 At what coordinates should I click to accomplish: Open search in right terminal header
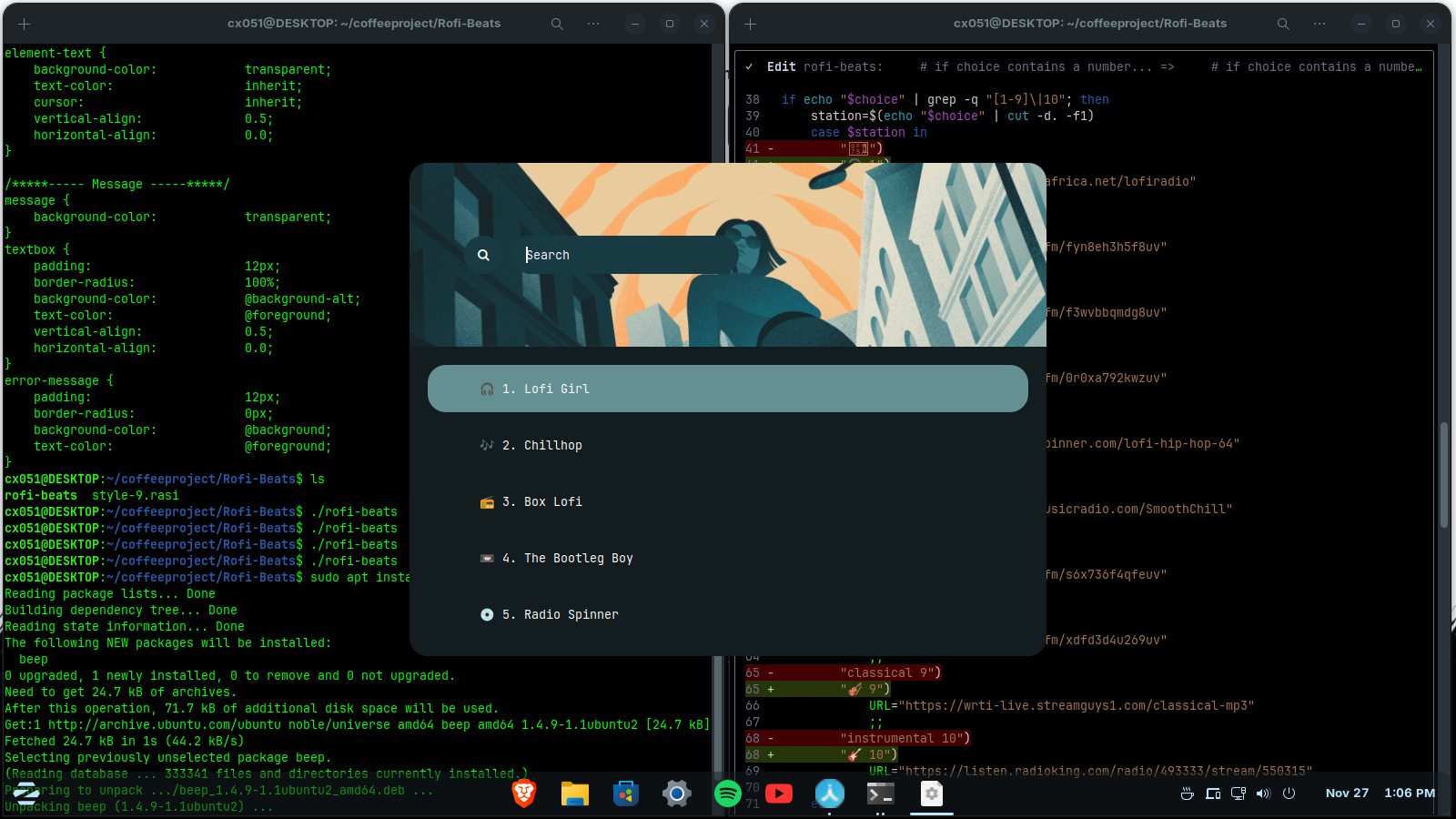(x=1283, y=24)
